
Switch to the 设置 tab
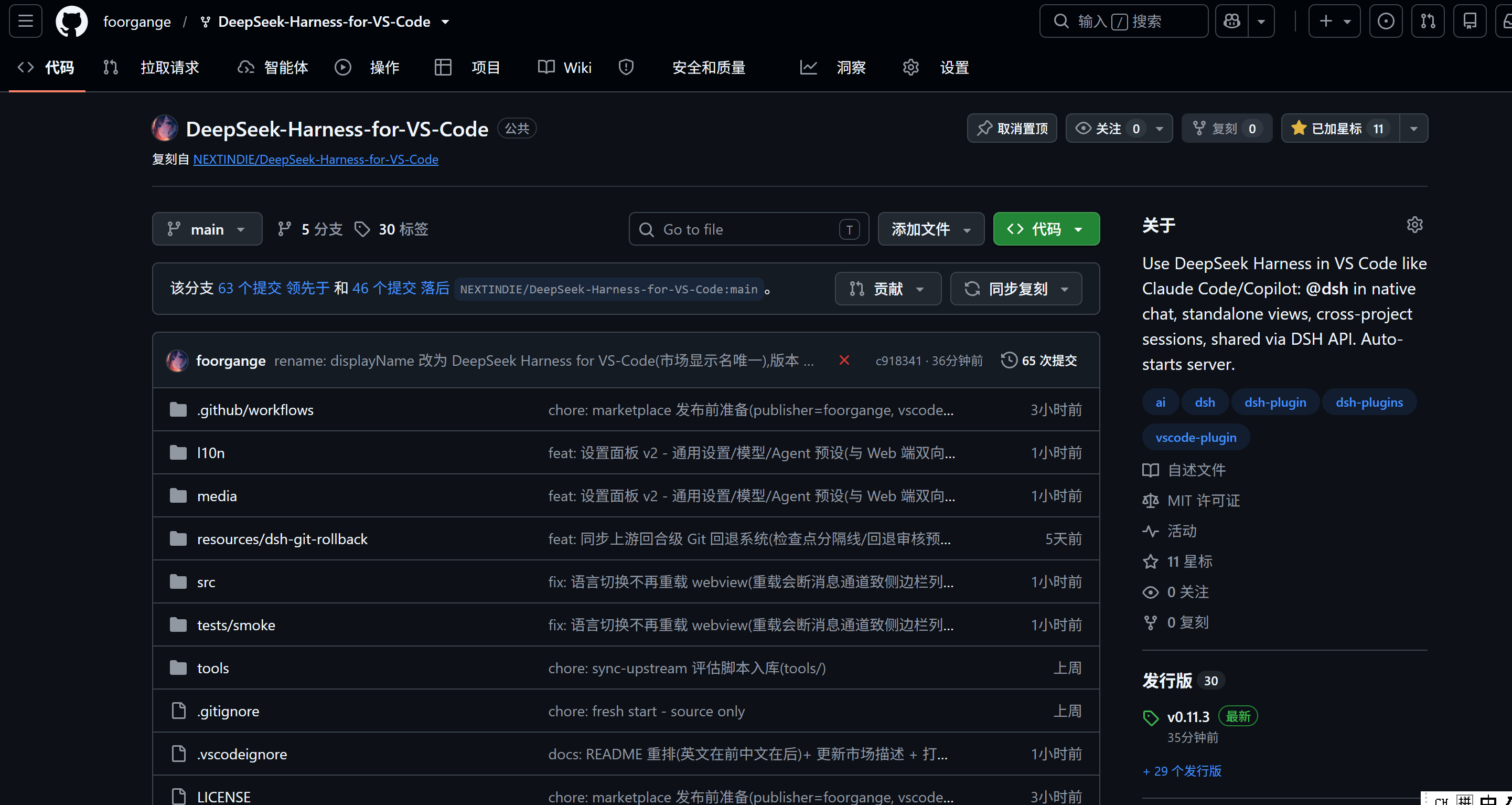click(936, 67)
